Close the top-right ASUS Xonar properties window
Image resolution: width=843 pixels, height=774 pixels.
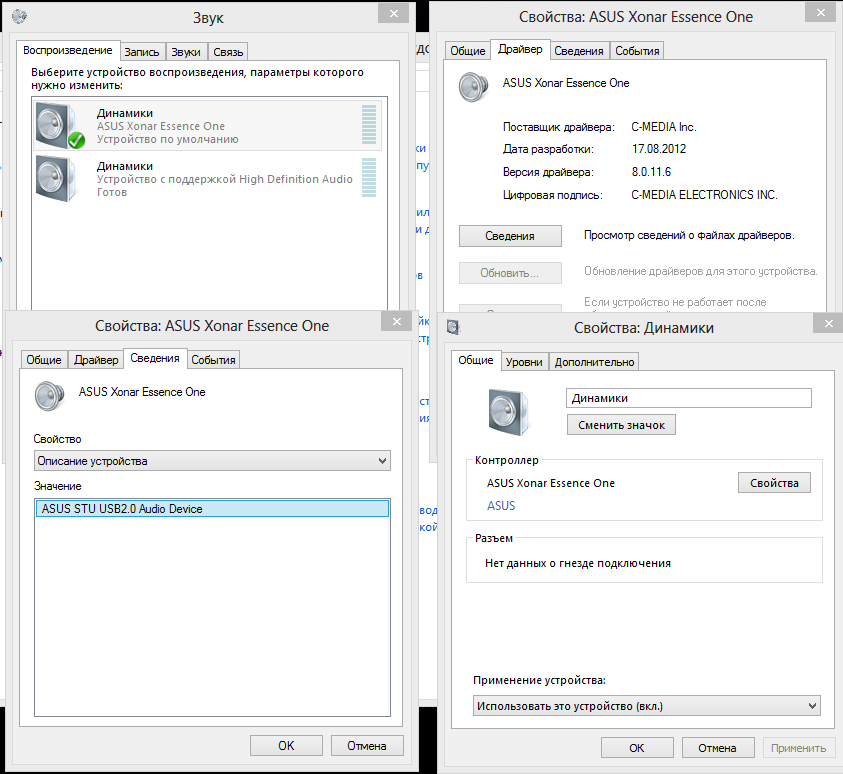coord(820,12)
